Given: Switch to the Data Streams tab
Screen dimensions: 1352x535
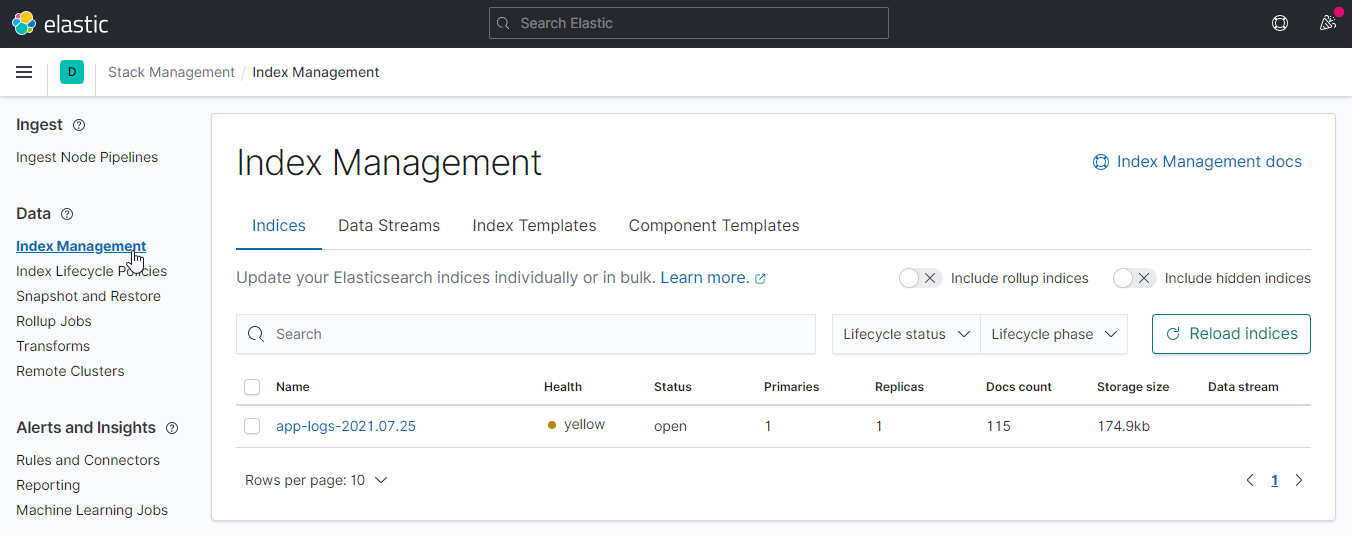Looking at the screenshot, I should click(x=389, y=225).
